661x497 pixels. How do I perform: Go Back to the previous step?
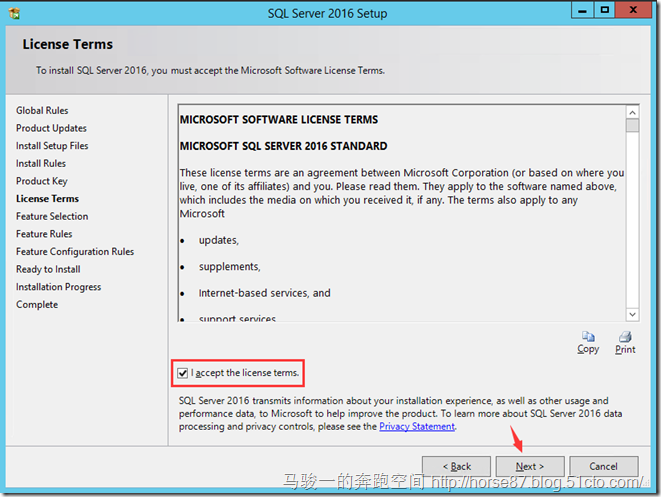(457, 466)
